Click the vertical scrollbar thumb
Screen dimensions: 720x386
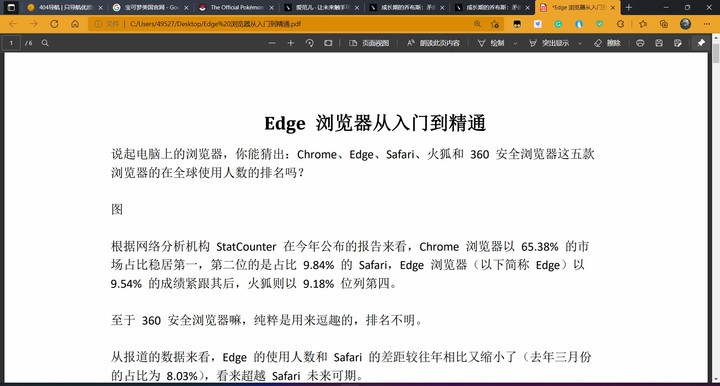pyautogui.click(x=715, y=54)
